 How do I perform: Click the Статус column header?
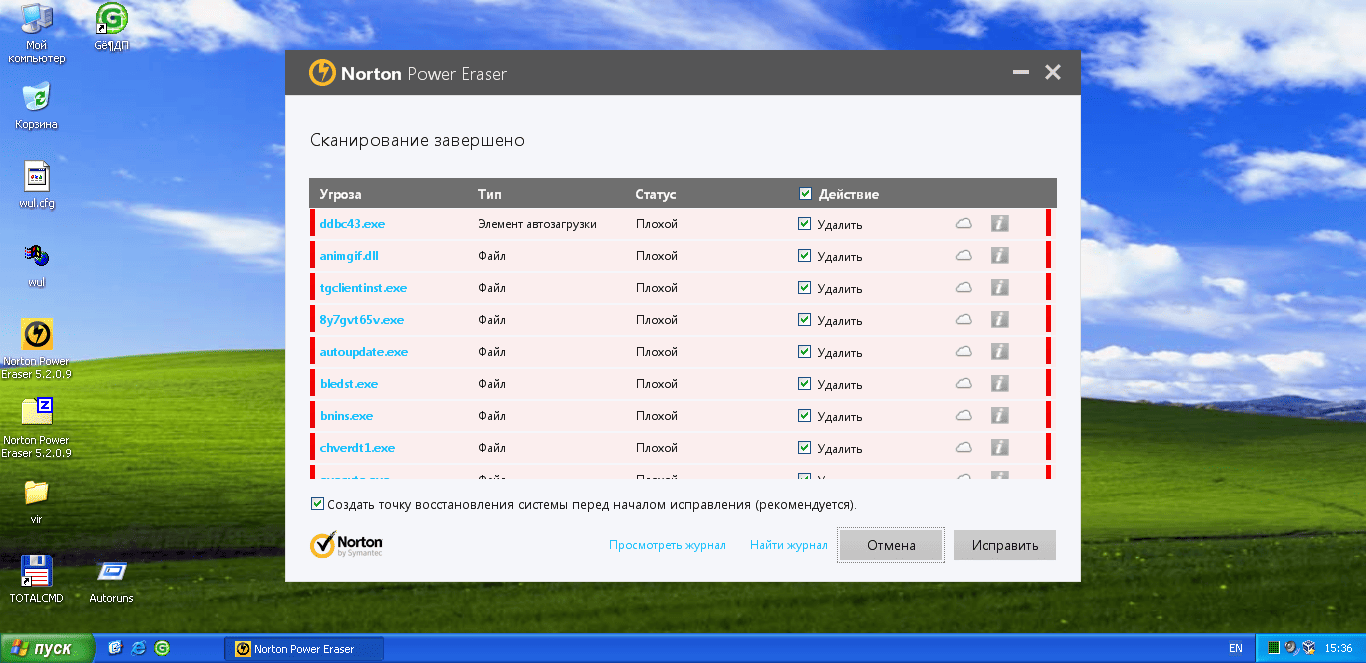656,194
